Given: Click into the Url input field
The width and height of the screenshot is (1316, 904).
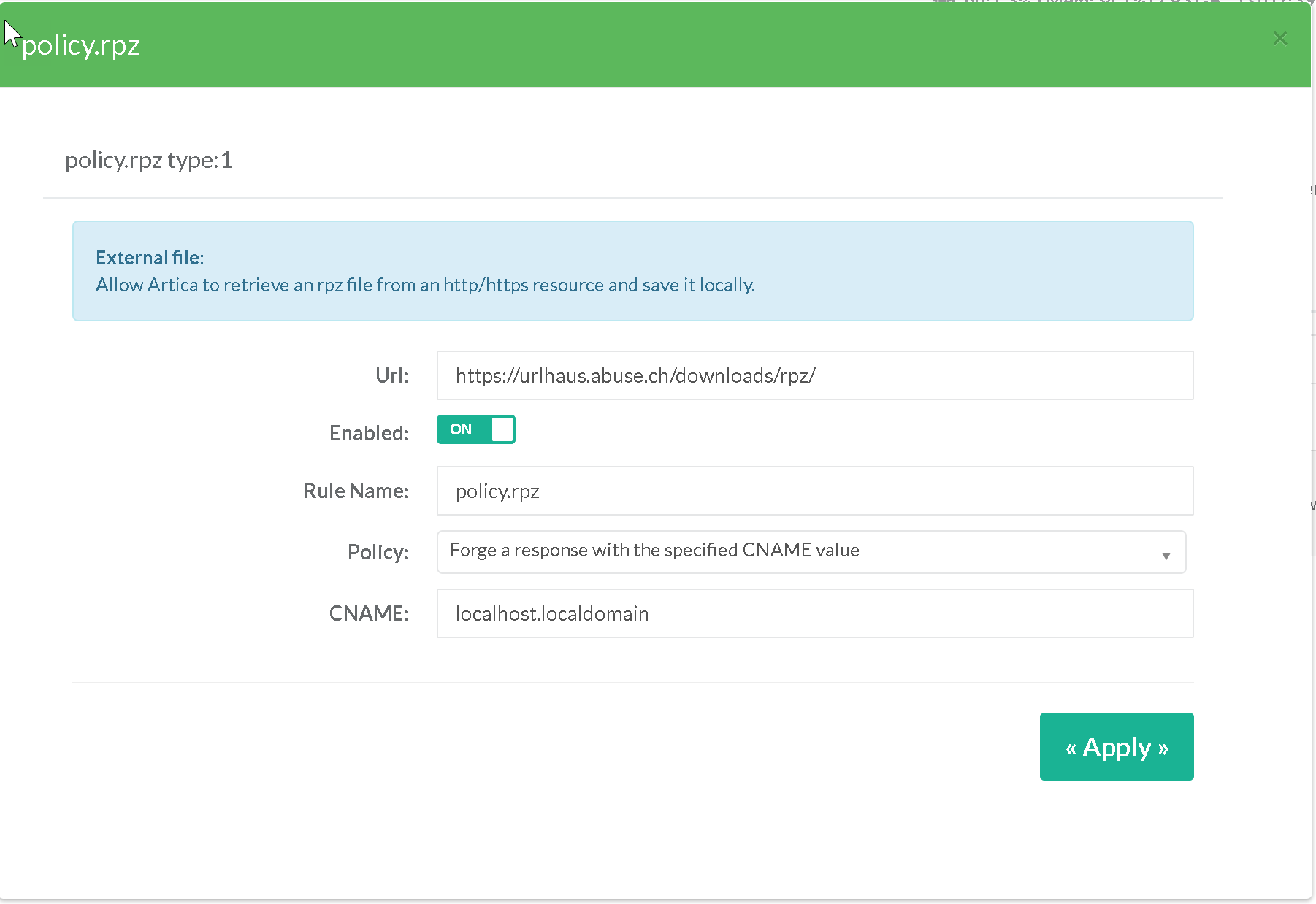Looking at the screenshot, I should tap(814, 375).
